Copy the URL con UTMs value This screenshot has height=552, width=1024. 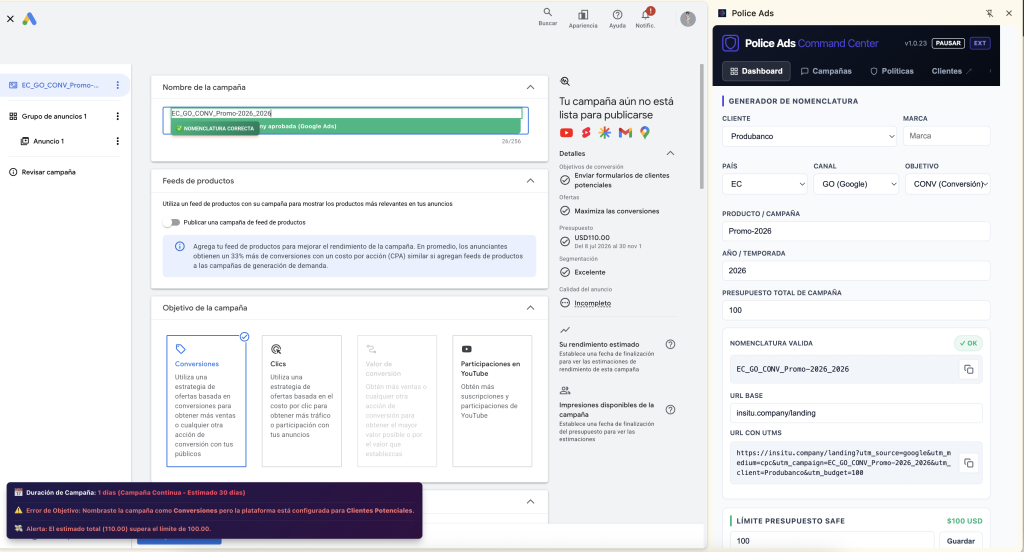(968, 463)
